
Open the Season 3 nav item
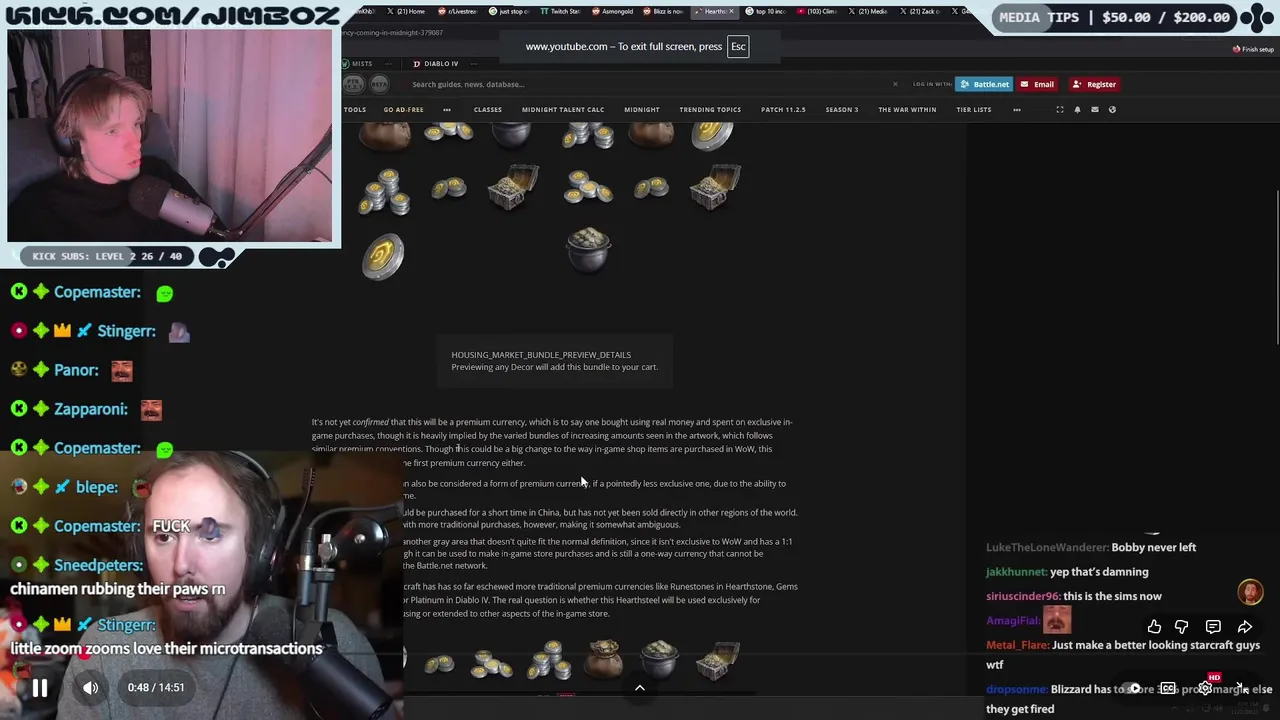point(842,110)
